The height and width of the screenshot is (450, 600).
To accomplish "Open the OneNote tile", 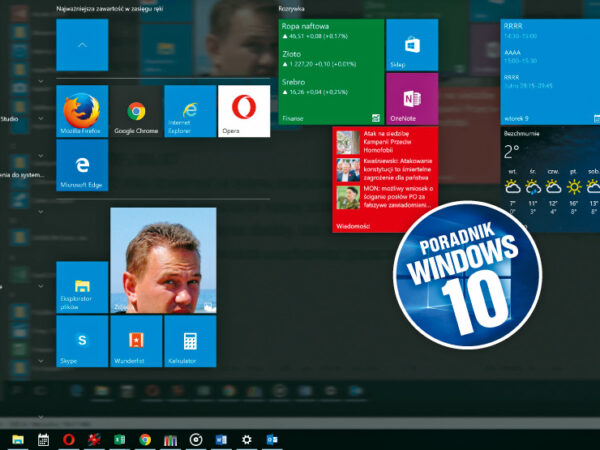I will tap(411, 99).
